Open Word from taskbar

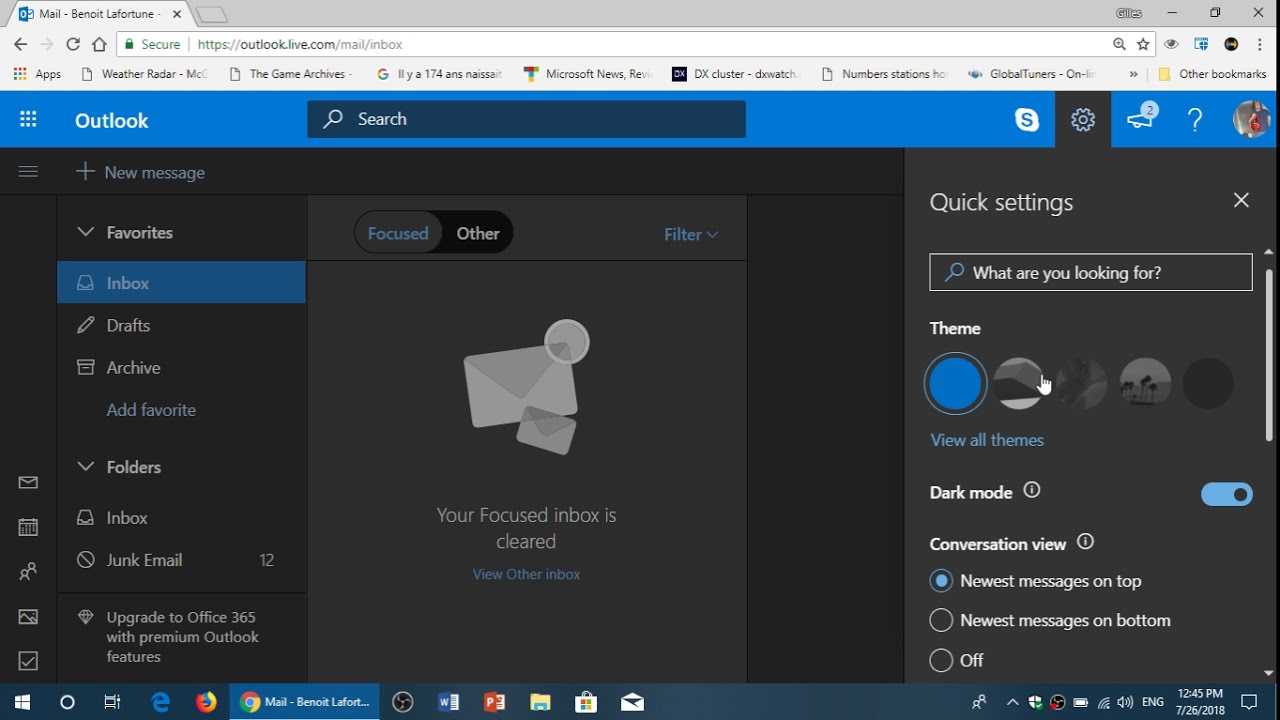coord(448,702)
